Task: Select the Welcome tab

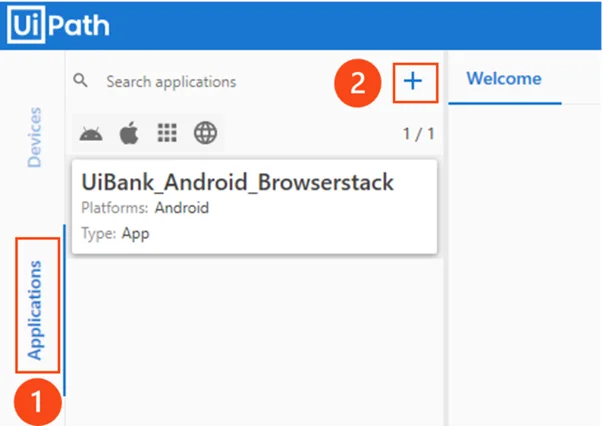Action: (504, 79)
